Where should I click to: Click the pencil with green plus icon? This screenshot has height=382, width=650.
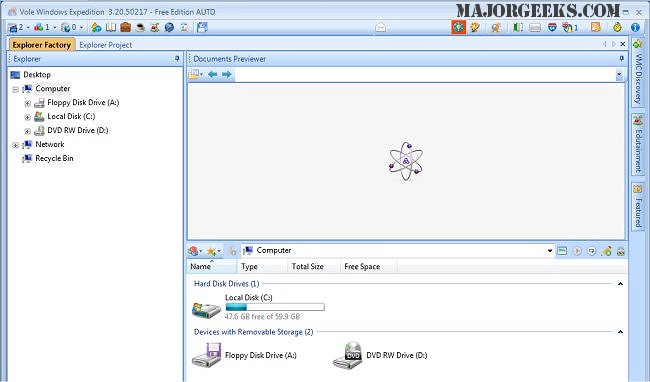(x=606, y=251)
